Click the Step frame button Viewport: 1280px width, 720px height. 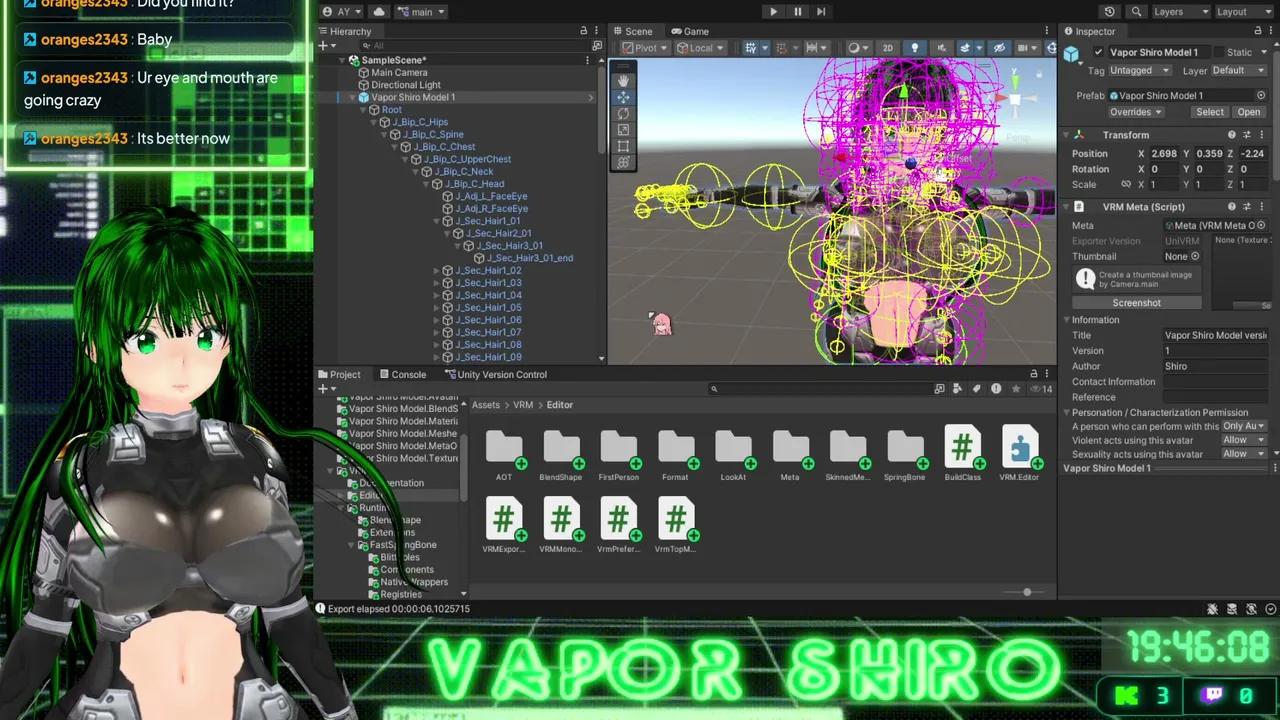coord(821,12)
